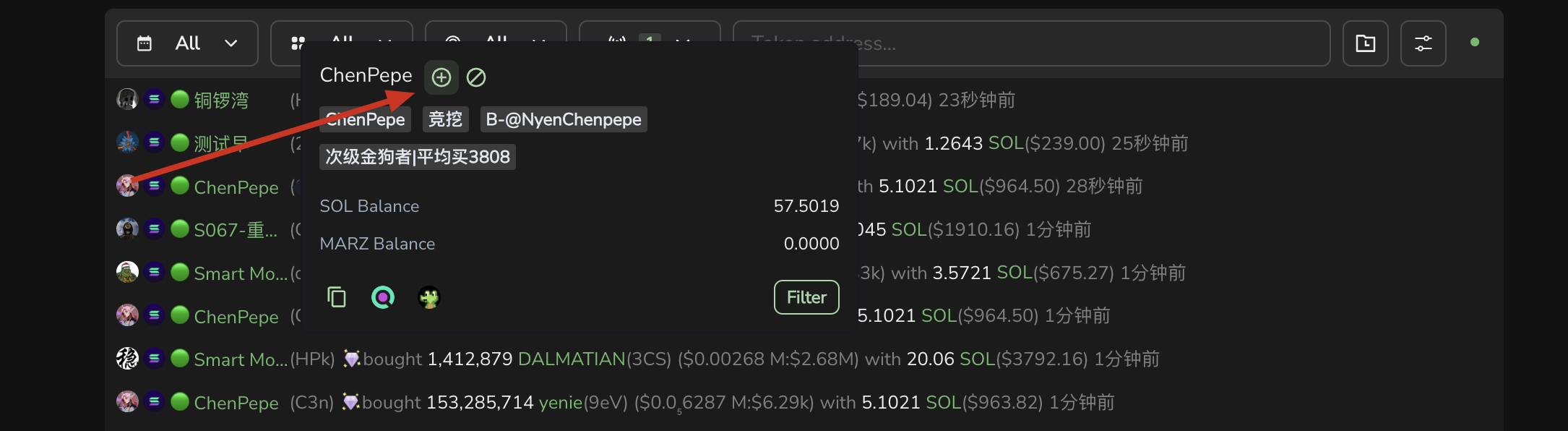
Task: Click the 次级金狗者|平均买3808 tag
Action: (418, 157)
